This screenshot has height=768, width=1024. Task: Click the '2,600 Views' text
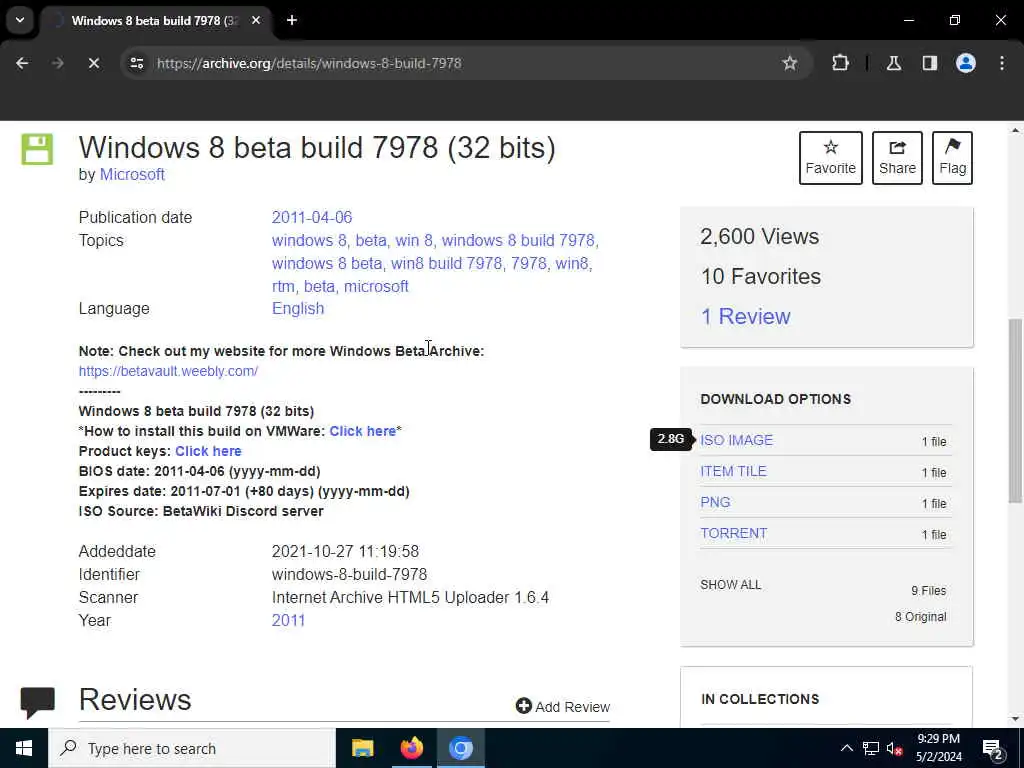click(760, 236)
